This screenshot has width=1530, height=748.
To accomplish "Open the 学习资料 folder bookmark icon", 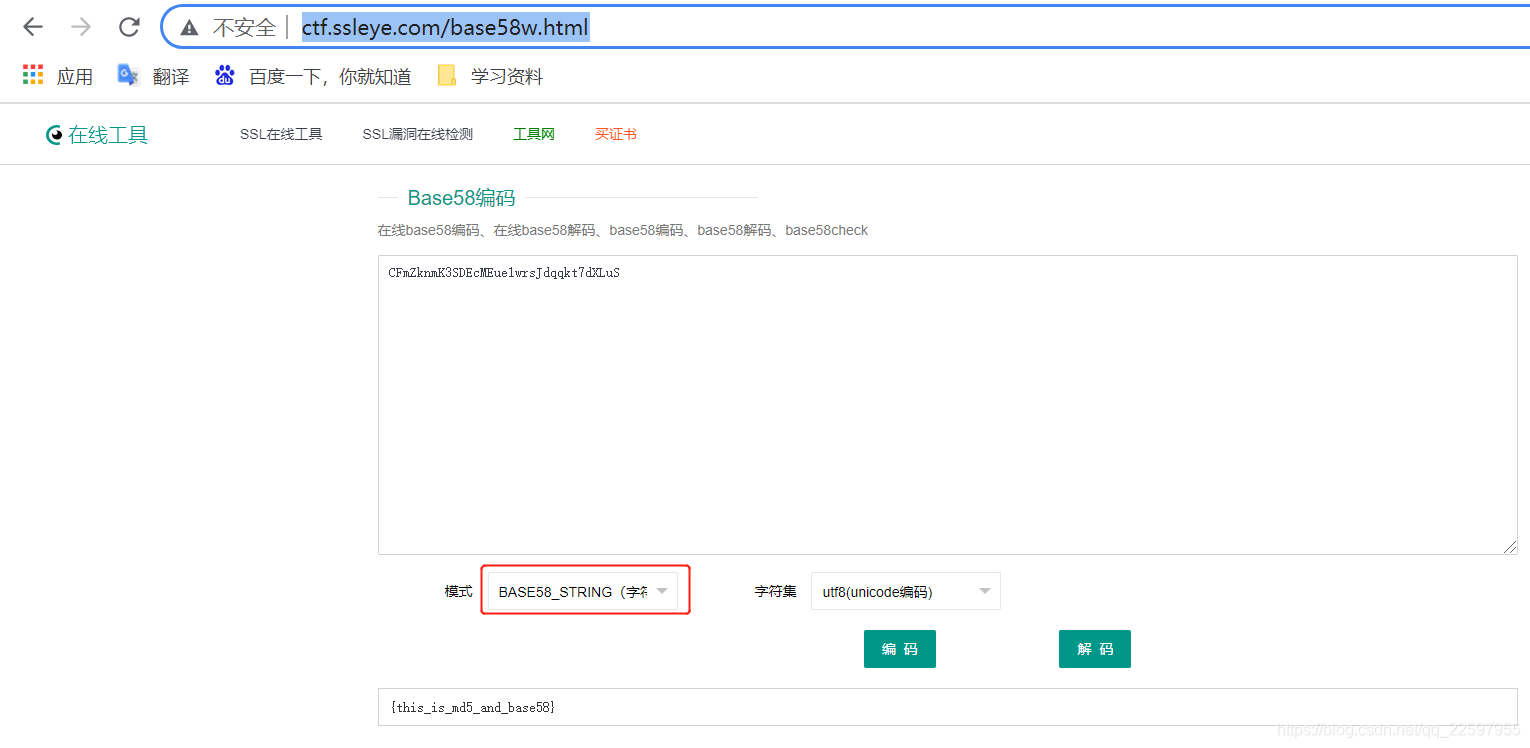I will click(446, 75).
